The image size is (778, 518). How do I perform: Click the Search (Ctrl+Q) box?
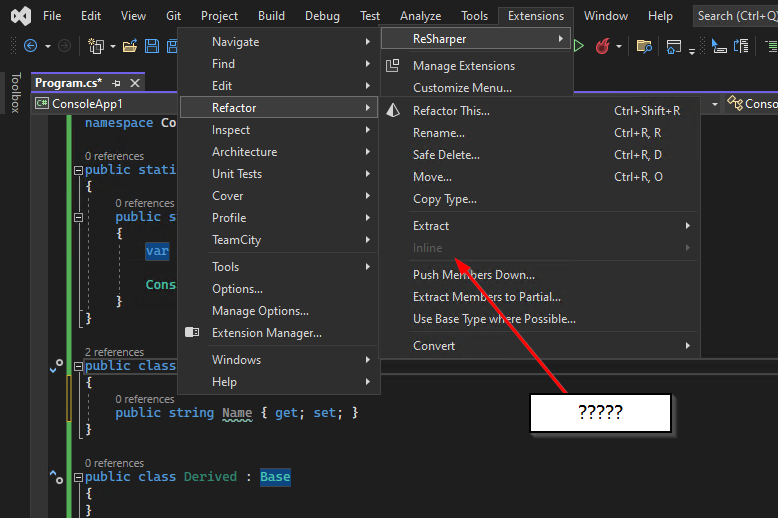[736, 16]
